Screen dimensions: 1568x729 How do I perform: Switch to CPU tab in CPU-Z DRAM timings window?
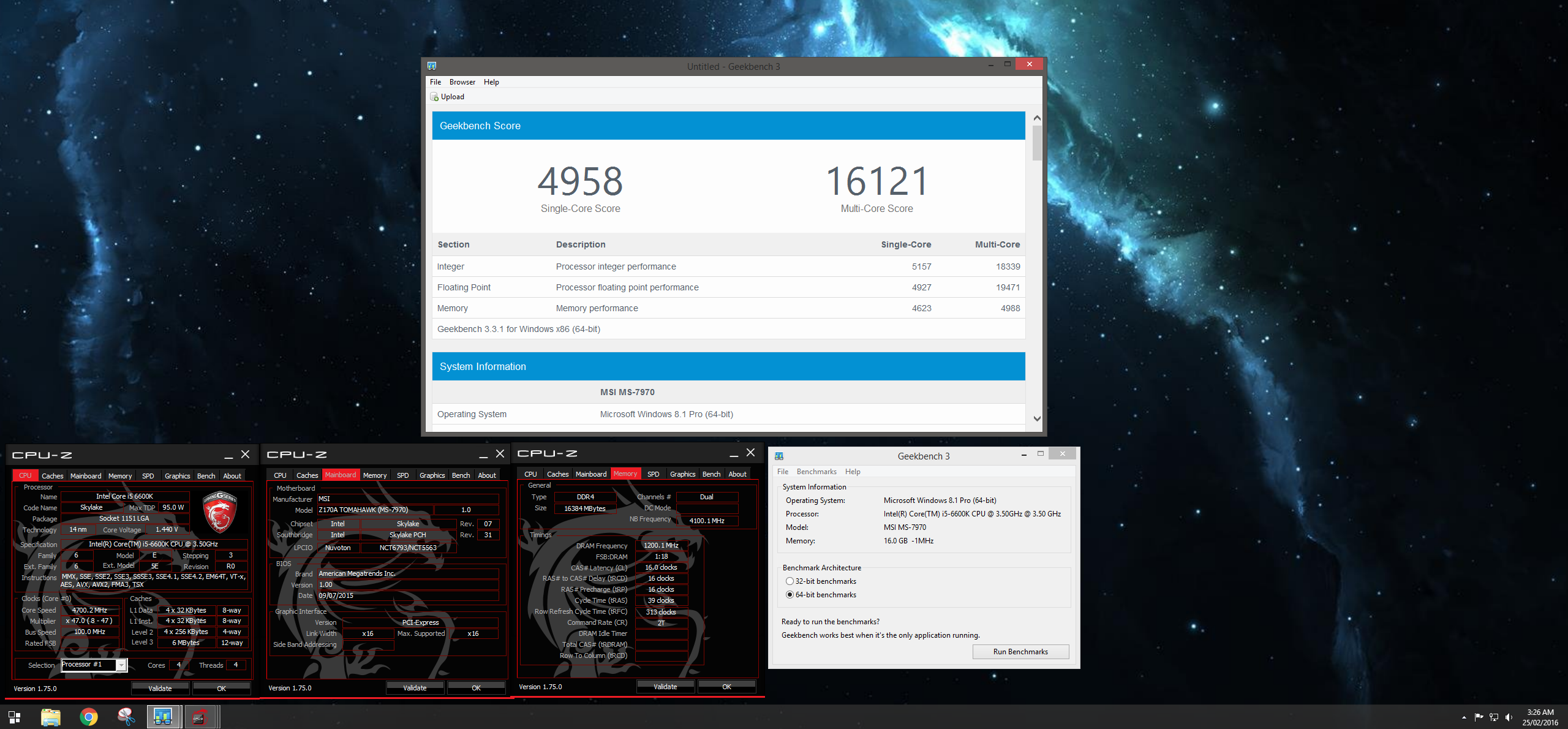[x=530, y=474]
